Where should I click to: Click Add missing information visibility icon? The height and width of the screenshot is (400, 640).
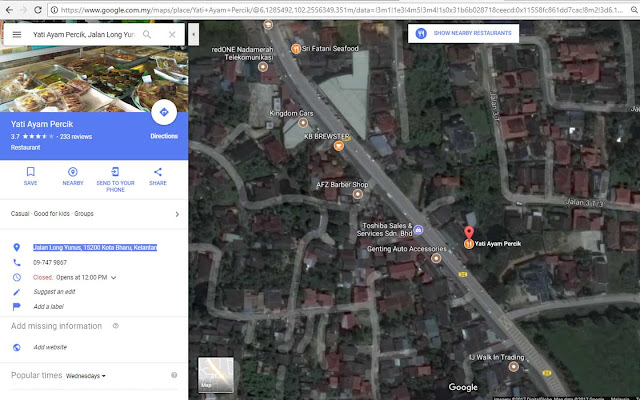coord(116,326)
